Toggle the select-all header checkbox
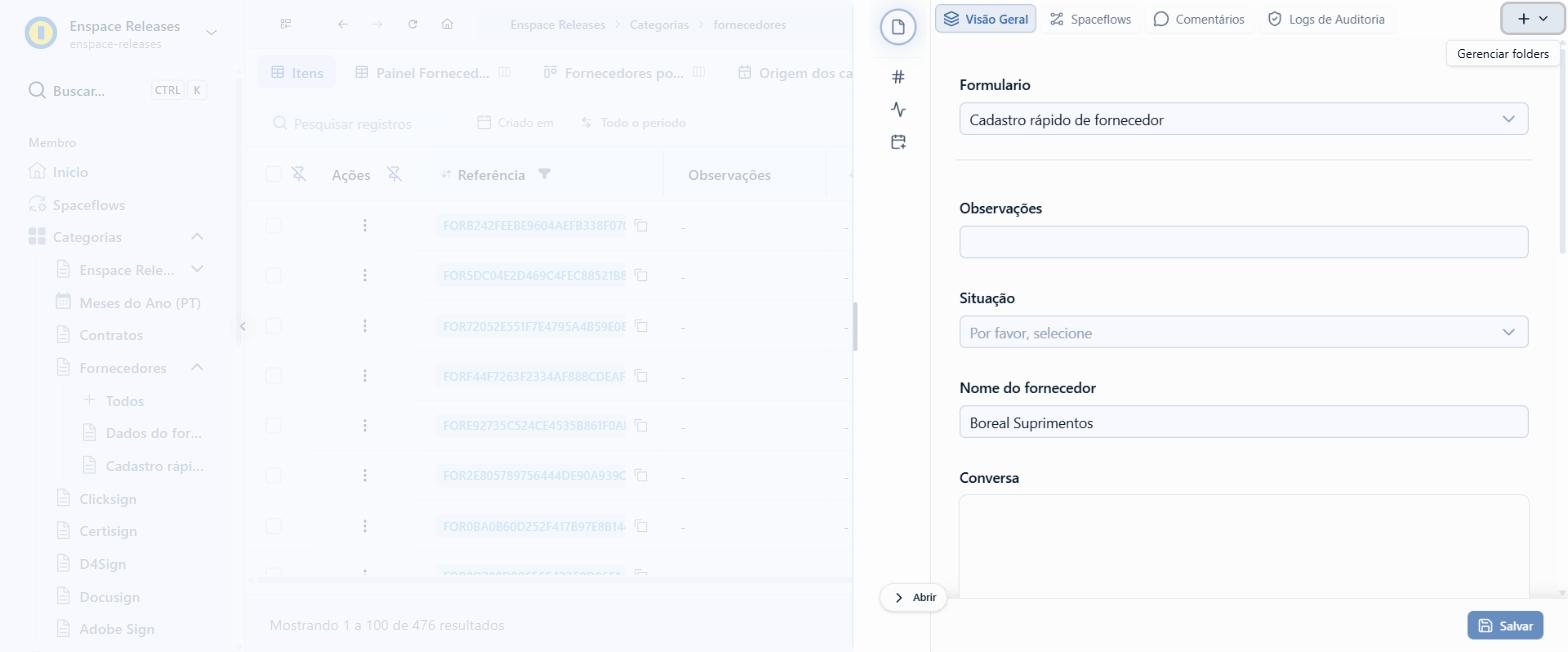The width and height of the screenshot is (1568, 652). point(274,174)
